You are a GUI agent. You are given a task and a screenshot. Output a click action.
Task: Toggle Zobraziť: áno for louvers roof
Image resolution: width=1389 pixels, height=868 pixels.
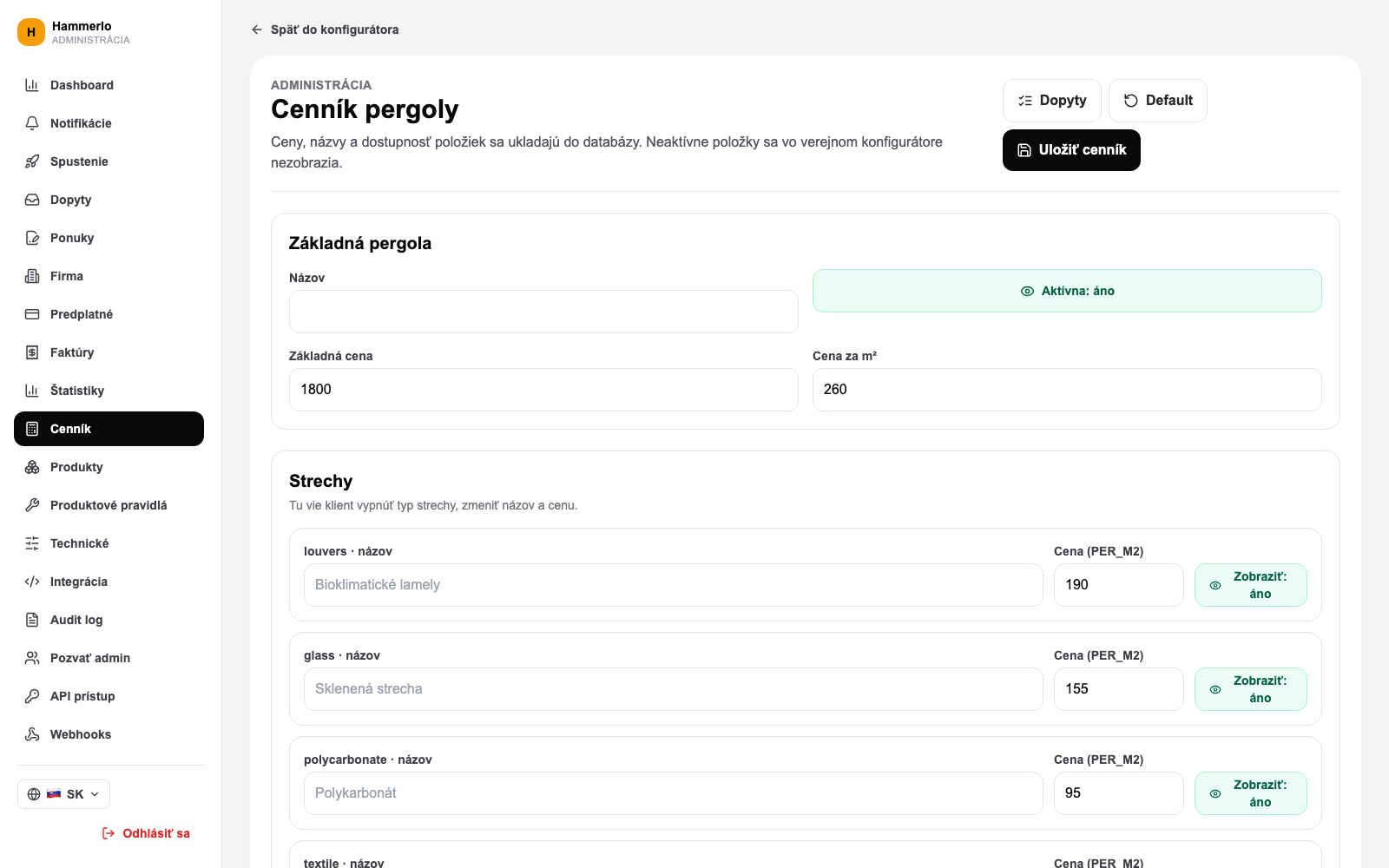1251,585
